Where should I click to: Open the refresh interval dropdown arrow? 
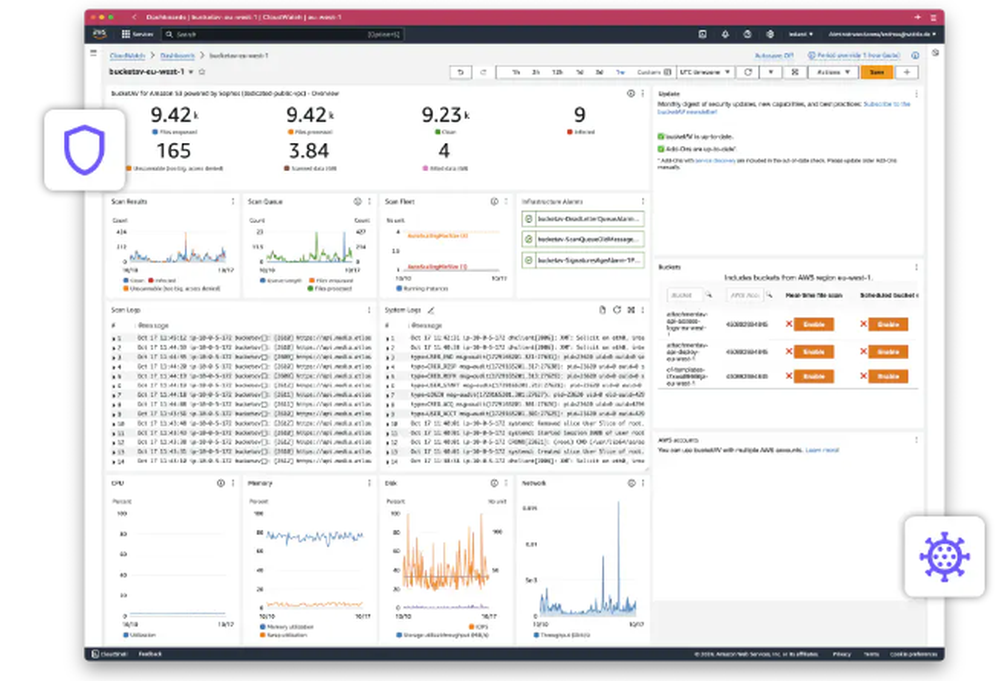coord(770,72)
